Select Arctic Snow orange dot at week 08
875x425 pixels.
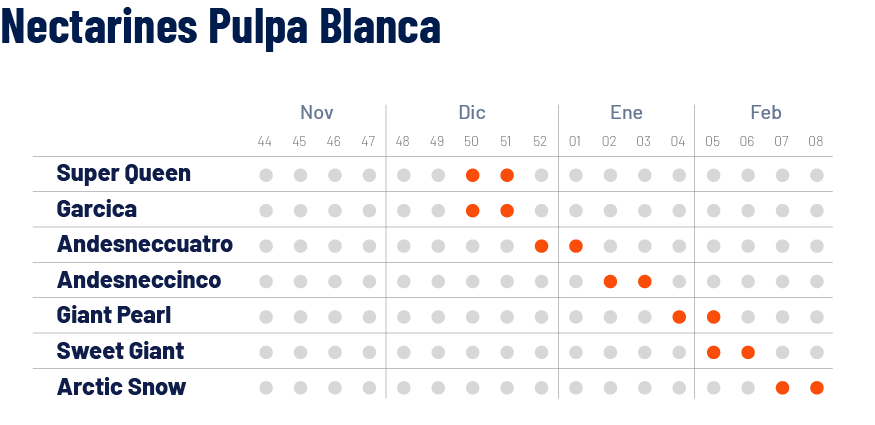(x=816, y=388)
